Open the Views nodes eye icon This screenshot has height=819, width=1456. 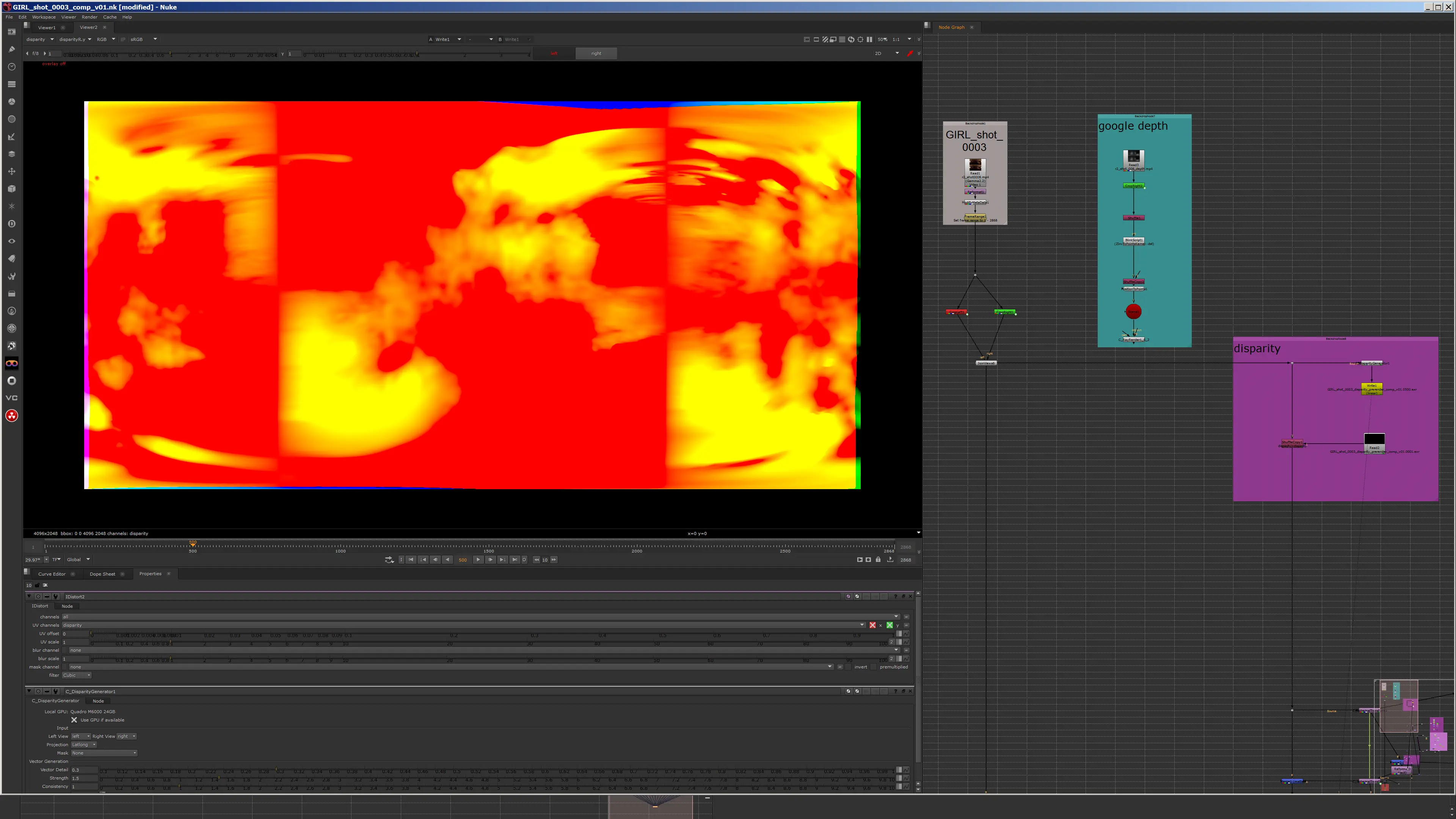click(11, 242)
